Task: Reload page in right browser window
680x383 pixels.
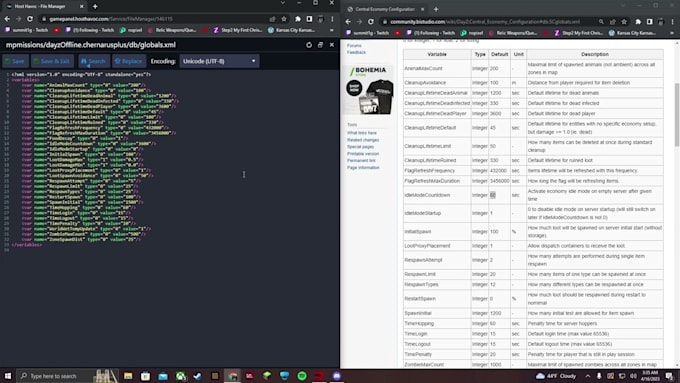Action: tap(371, 22)
